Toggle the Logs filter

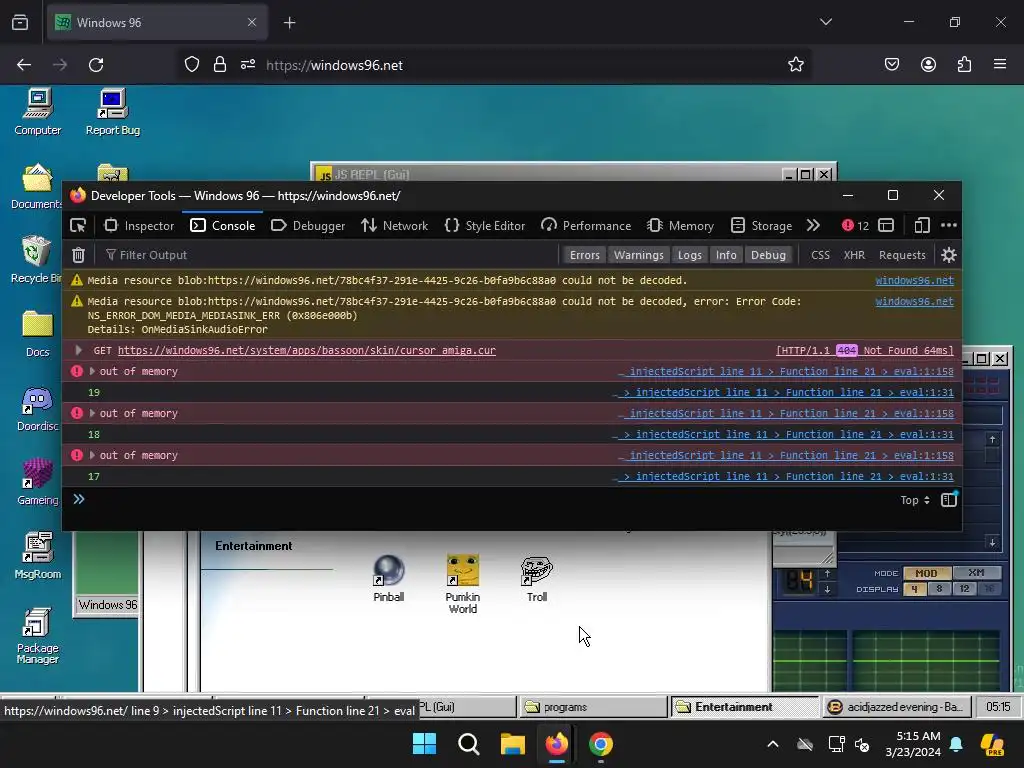pos(690,255)
